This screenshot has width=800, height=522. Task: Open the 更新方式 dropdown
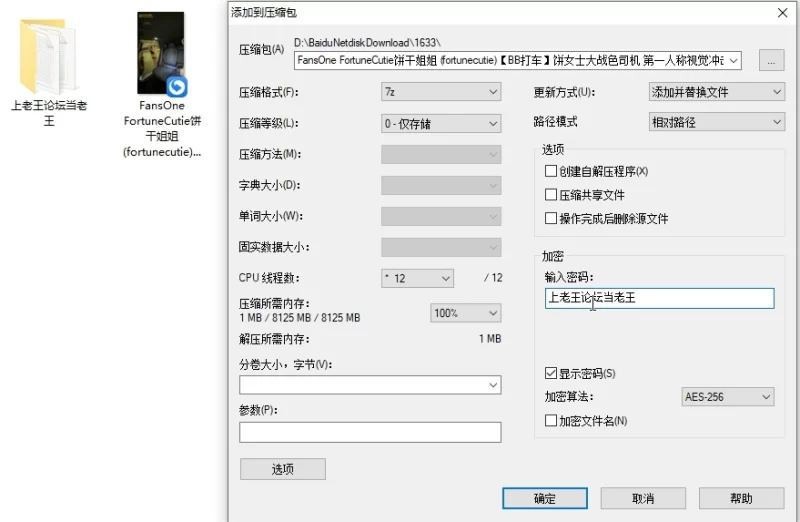[x=716, y=92]
